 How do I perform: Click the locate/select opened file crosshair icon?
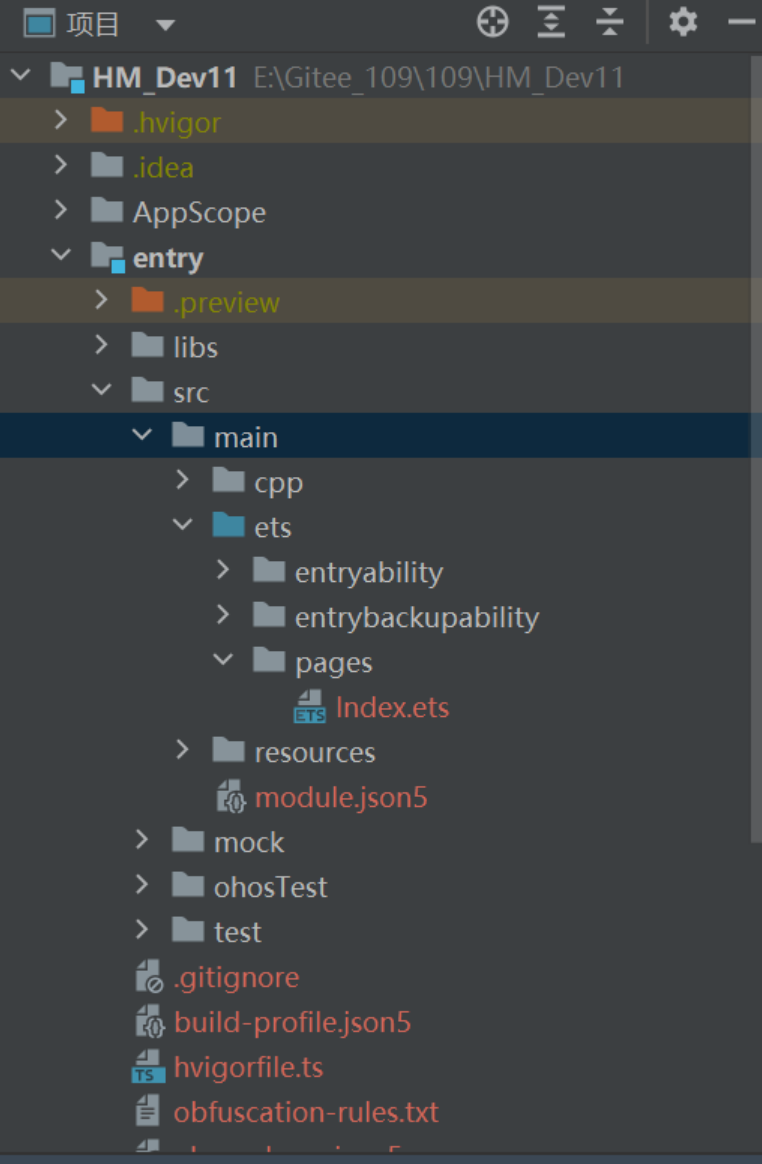(492, 22)
